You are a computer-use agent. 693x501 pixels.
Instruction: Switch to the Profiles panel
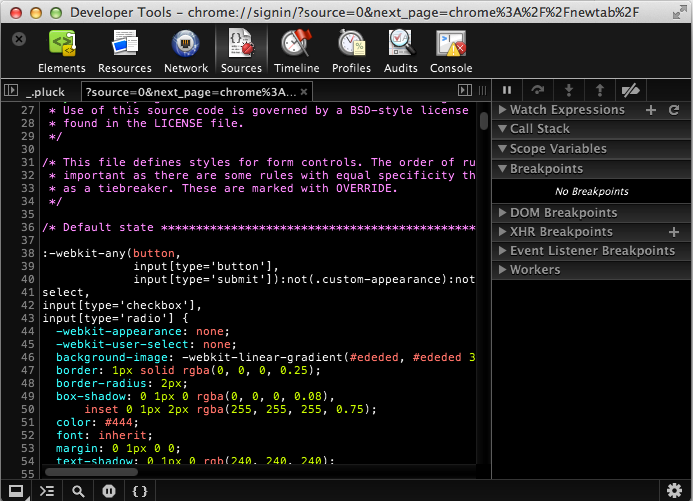click(x=351, y=51)
